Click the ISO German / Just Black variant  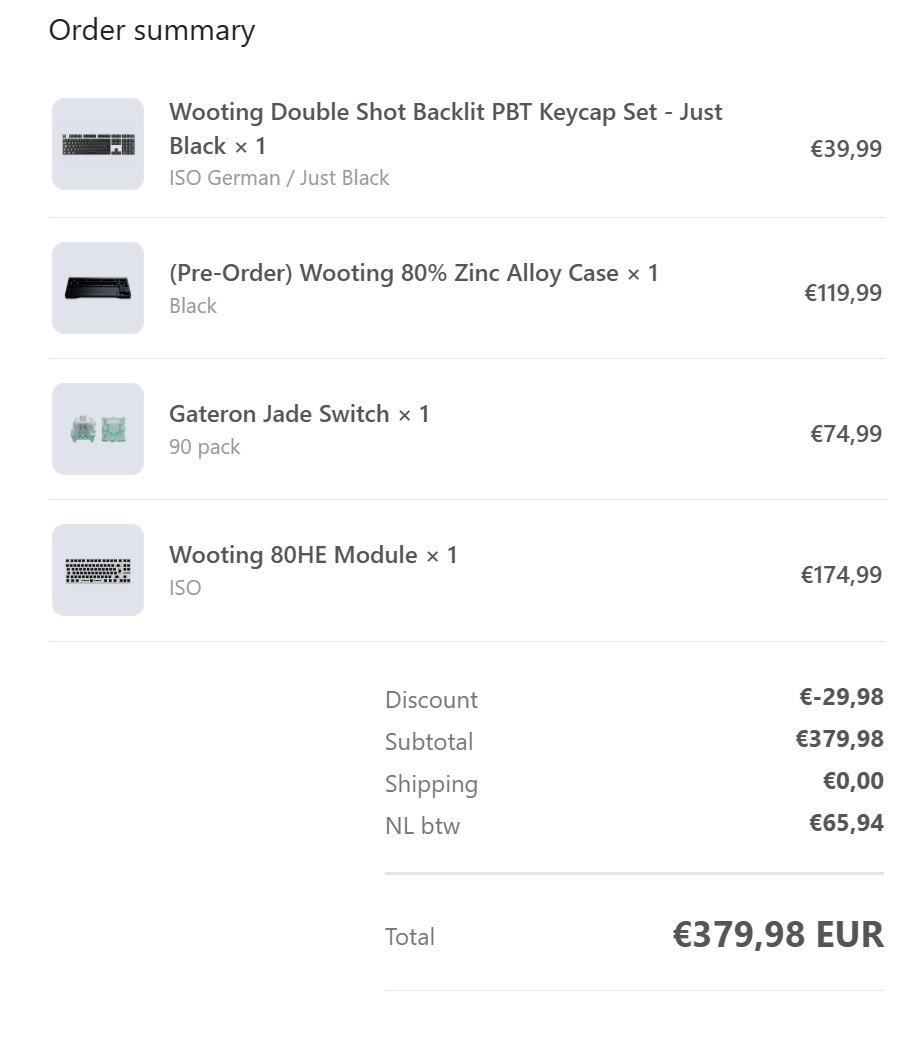[x=279, y=178]
